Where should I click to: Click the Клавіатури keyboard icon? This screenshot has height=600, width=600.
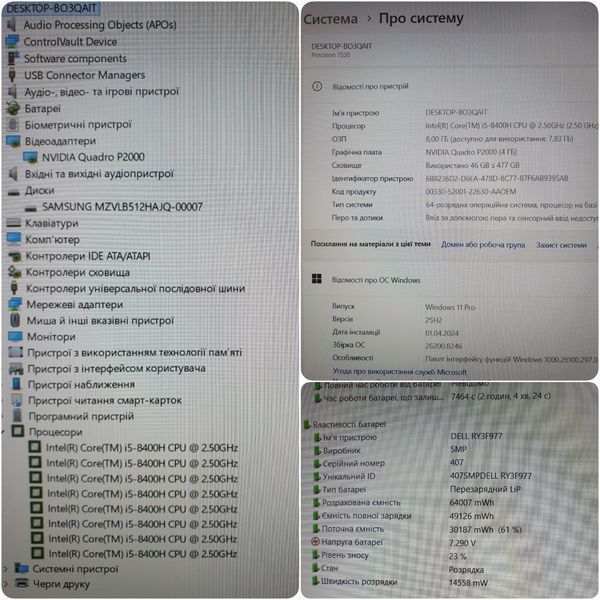(14, 223)
